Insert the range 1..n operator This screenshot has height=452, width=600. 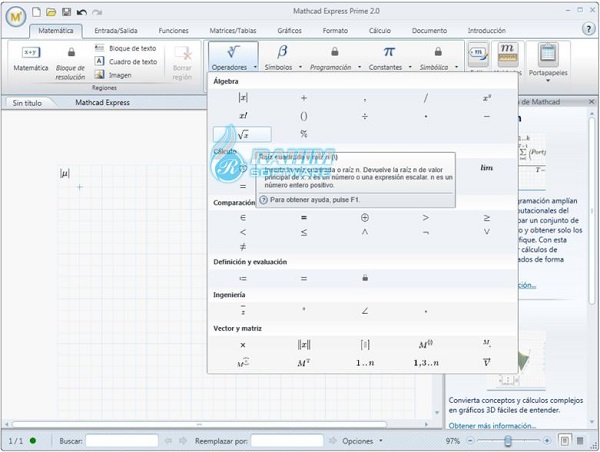(x=365, y=362)
